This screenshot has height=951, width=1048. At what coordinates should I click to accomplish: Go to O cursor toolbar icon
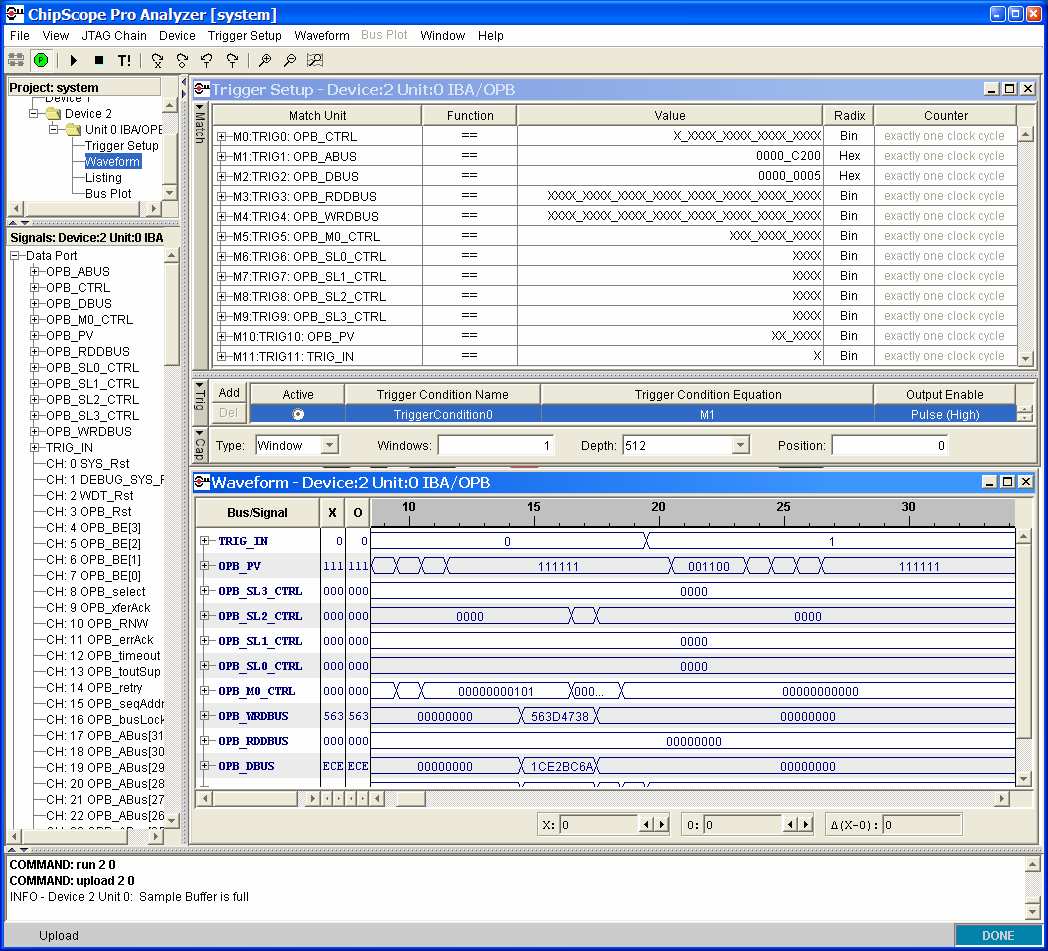pos(182,61)
